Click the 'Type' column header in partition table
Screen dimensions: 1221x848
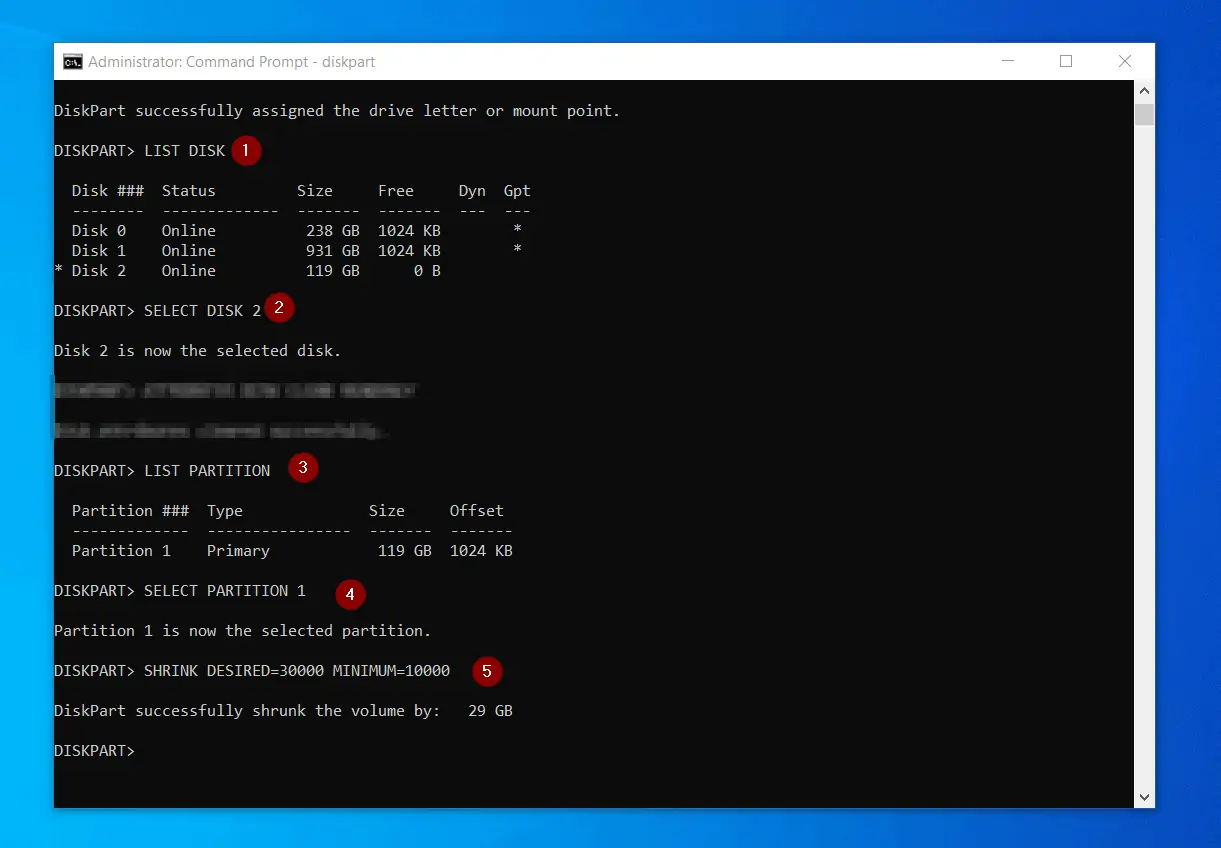[x=225, y=511]
